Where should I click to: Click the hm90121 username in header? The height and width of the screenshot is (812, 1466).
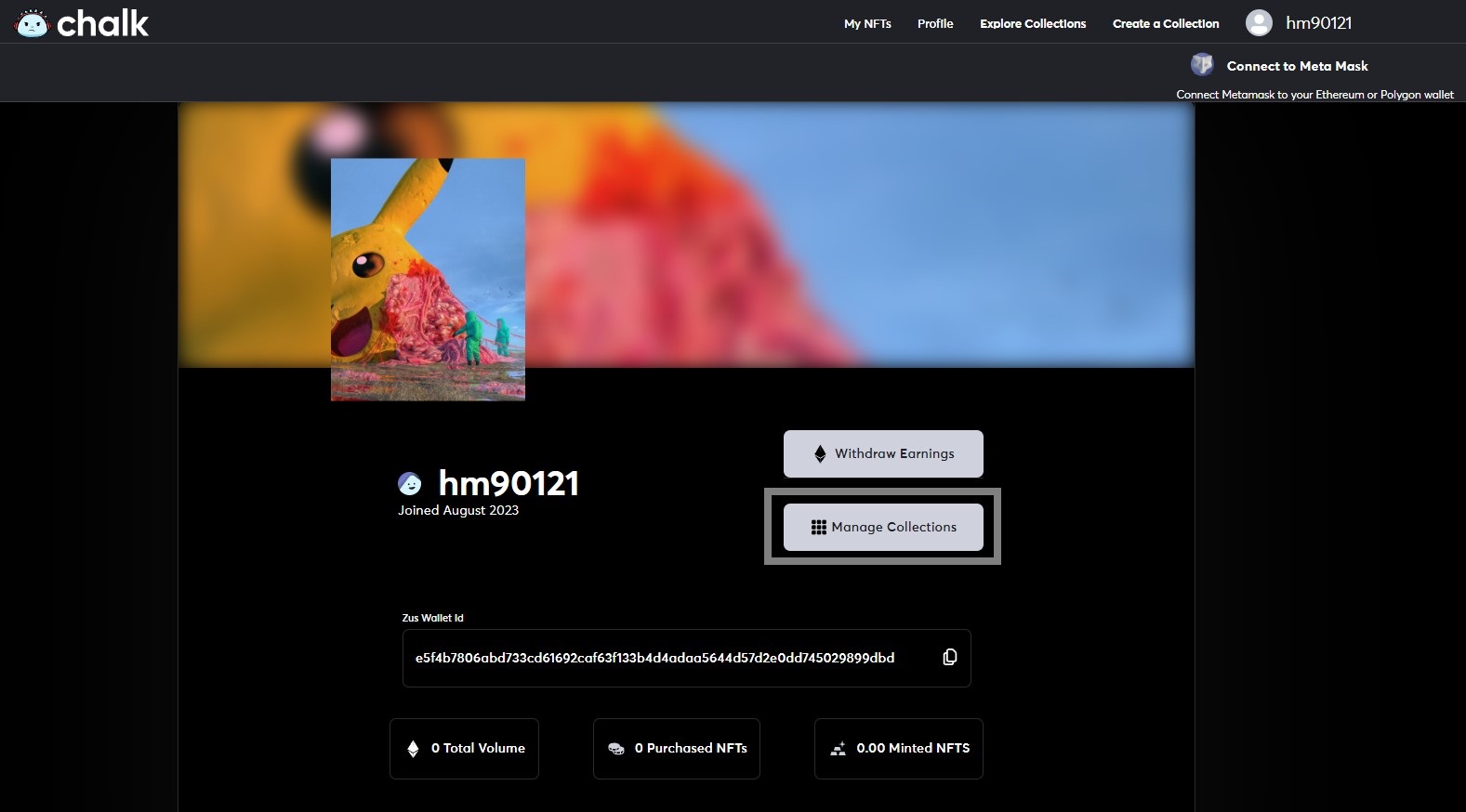(1318, 23)
